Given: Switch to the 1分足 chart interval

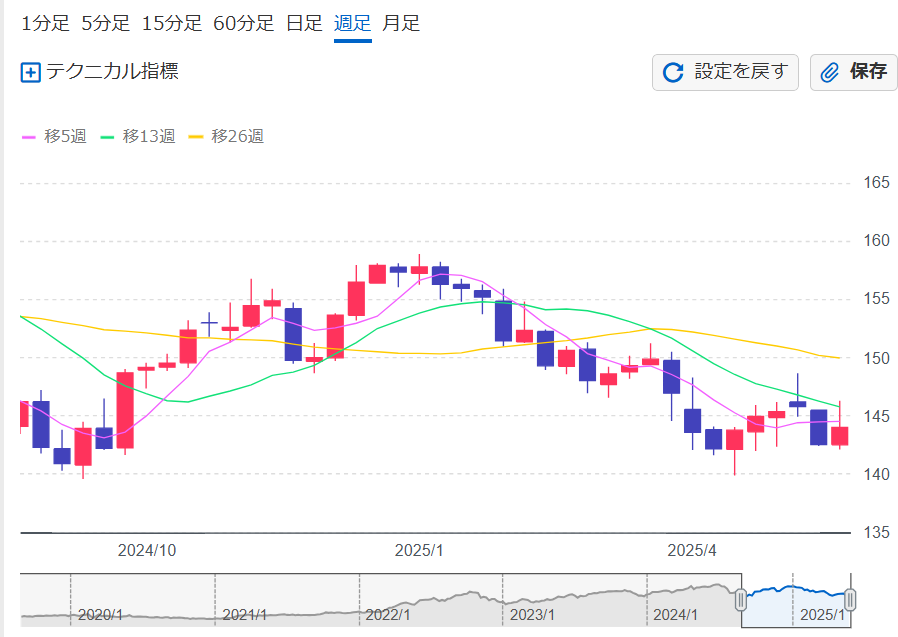Looking at the screenshot, I should [x=45, y=23].
